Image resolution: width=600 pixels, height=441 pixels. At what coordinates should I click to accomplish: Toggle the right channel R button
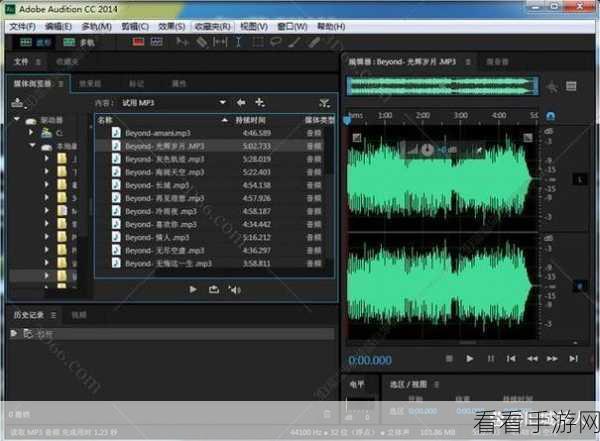click(580, 286)
